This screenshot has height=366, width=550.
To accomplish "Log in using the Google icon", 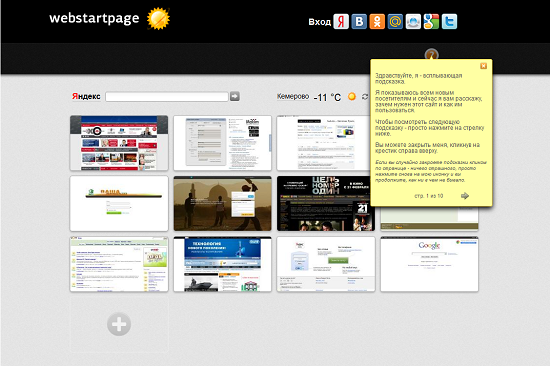I will [431, 22].
